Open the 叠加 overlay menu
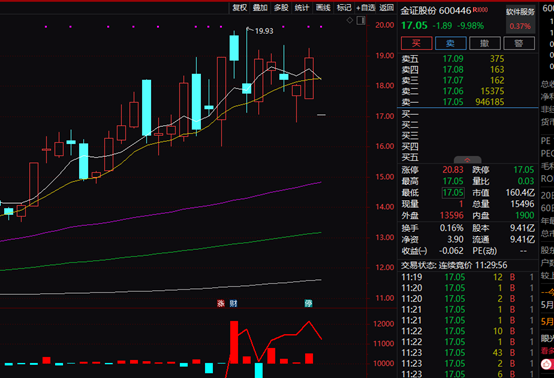 coord(260,7)
